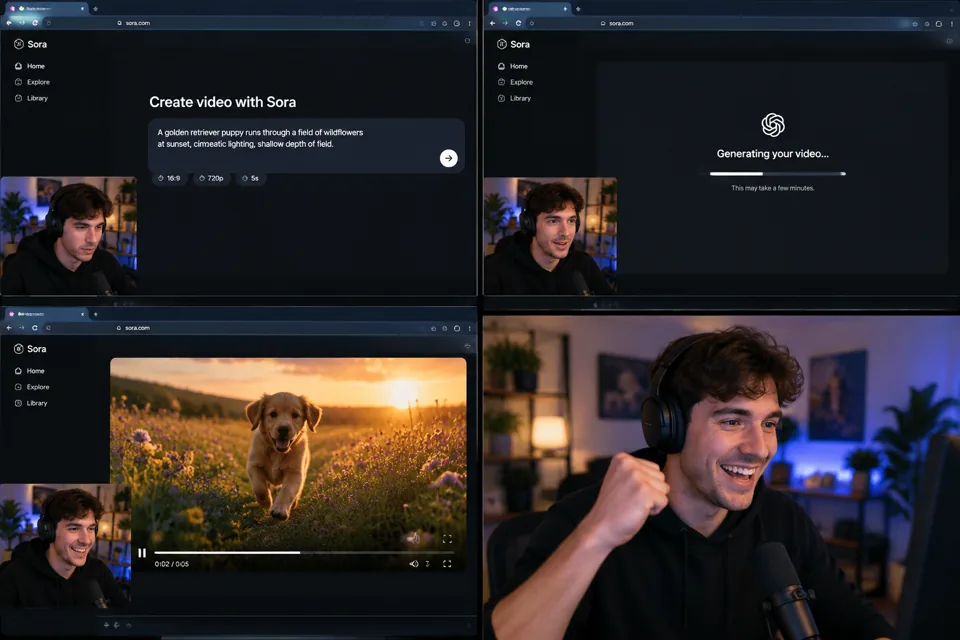Reload the page in the Generating video window
960x640 pixels.
(518, 23)
